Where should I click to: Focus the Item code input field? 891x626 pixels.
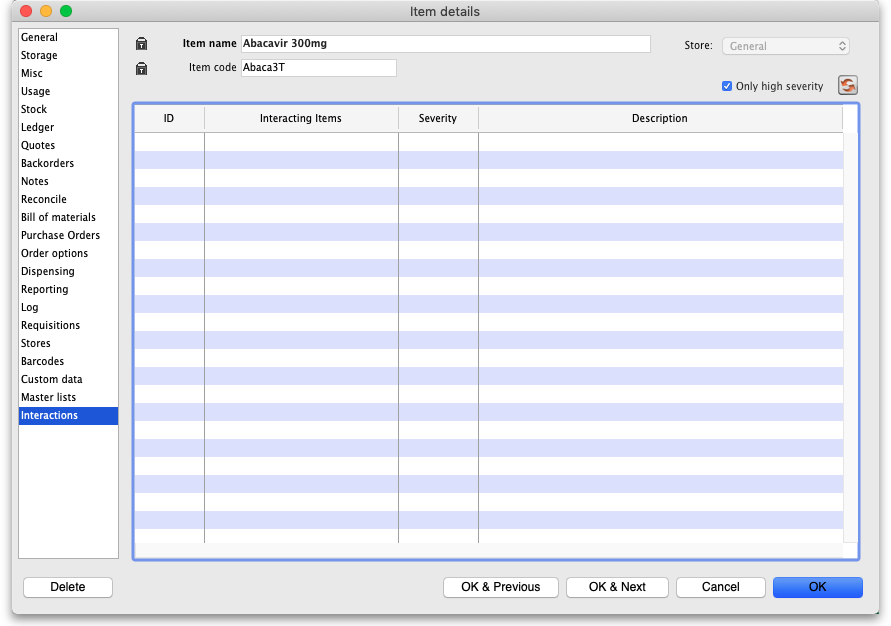tap(318, 68)
